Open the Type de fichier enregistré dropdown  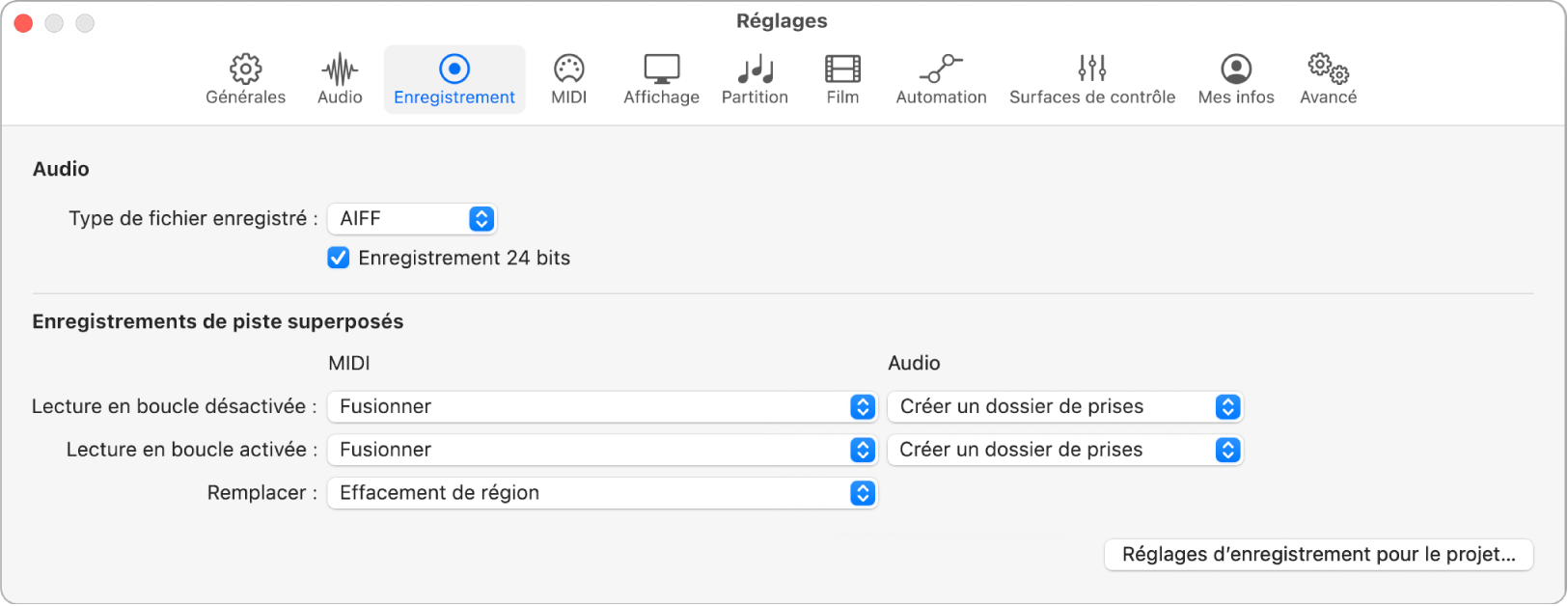(x=412, y=219)
